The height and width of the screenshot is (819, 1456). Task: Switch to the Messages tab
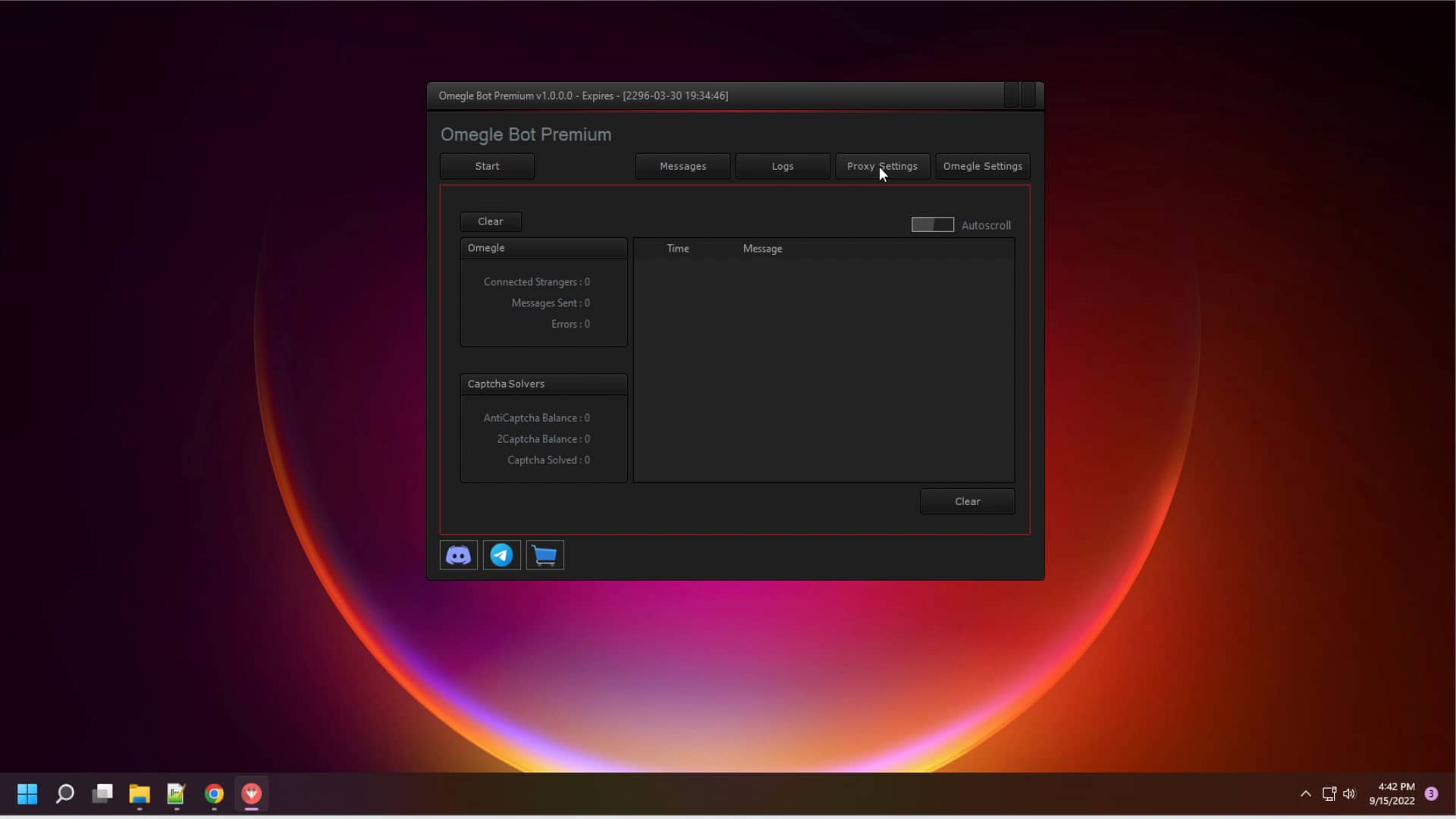point(682,166)
